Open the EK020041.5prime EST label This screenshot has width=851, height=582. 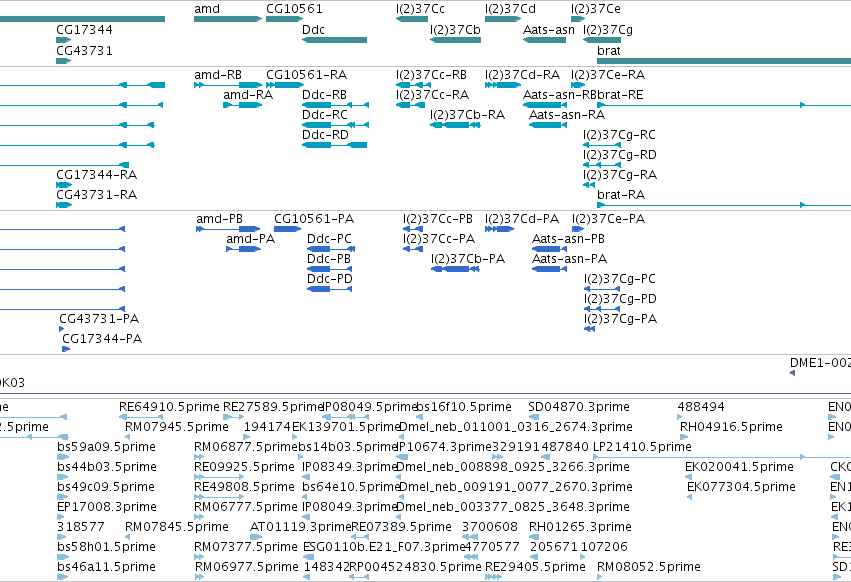point(739,467)
